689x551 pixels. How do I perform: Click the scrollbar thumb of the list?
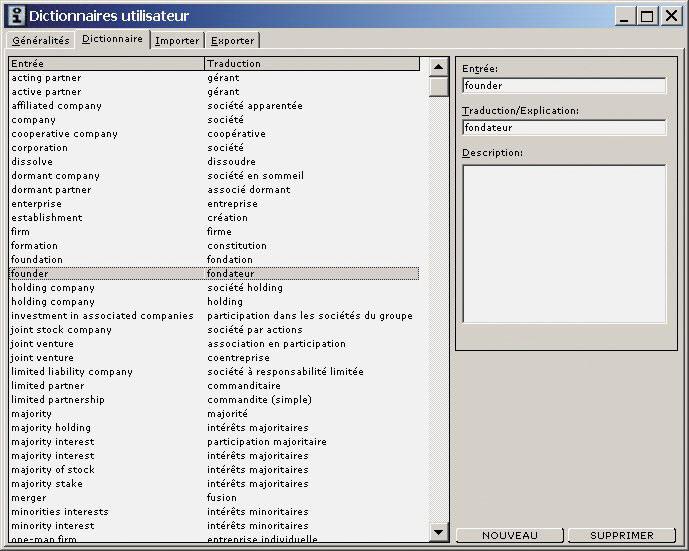click(x=438, y=87)
